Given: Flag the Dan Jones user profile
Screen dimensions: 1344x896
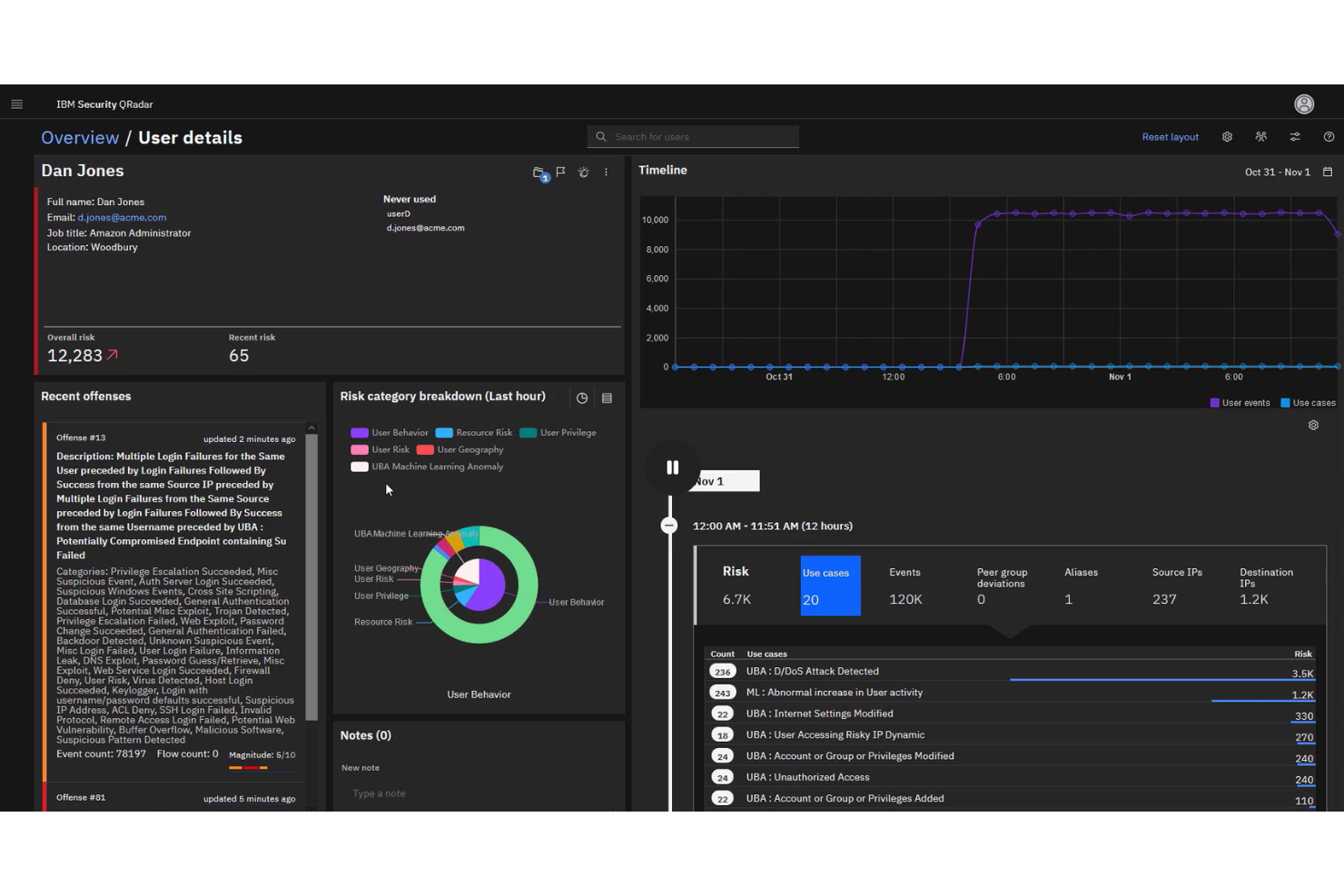Looking at the screenshot, I should pyautogui.click(x=560, y=171).
